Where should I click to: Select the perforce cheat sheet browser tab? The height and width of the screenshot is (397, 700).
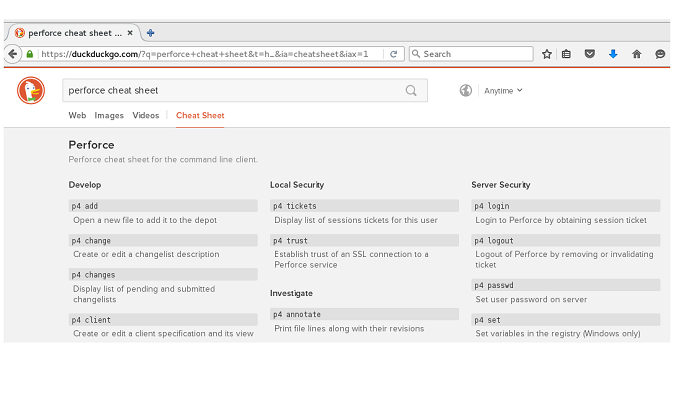[74, 33]
